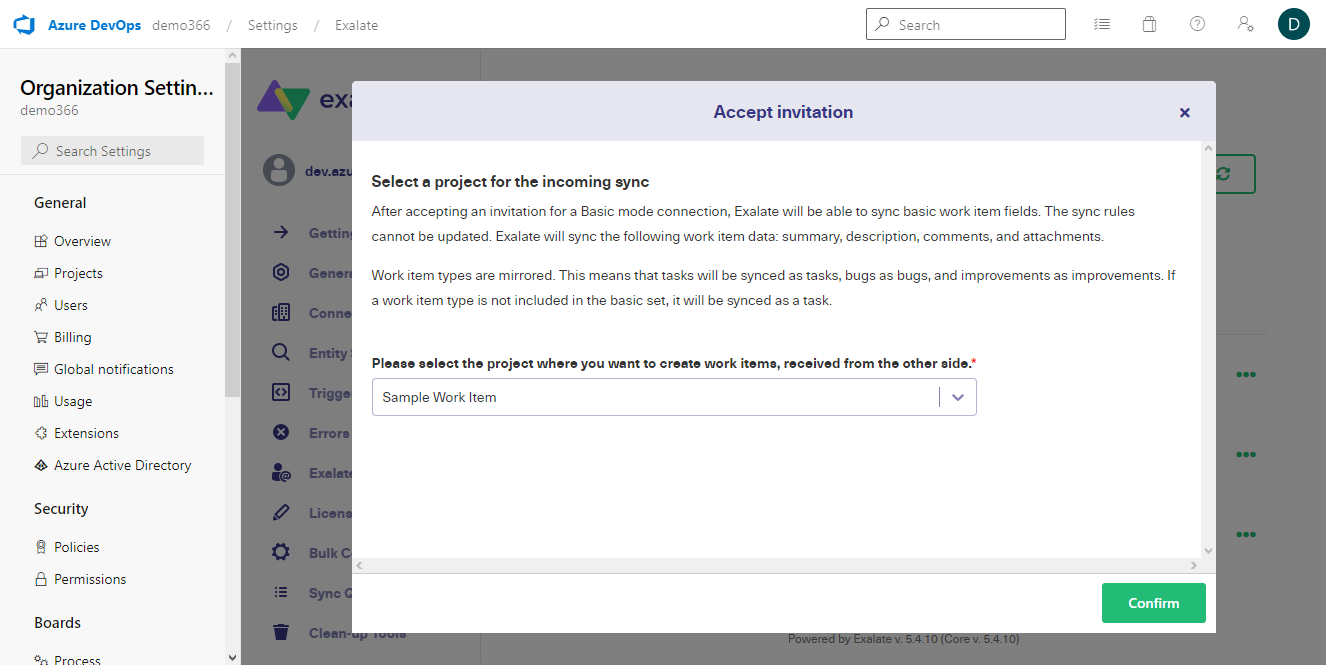Image resolution: width=1326 pixels, height=665 pixels.
Task: Focus the top Search box
Action: (x=966, y=25)
